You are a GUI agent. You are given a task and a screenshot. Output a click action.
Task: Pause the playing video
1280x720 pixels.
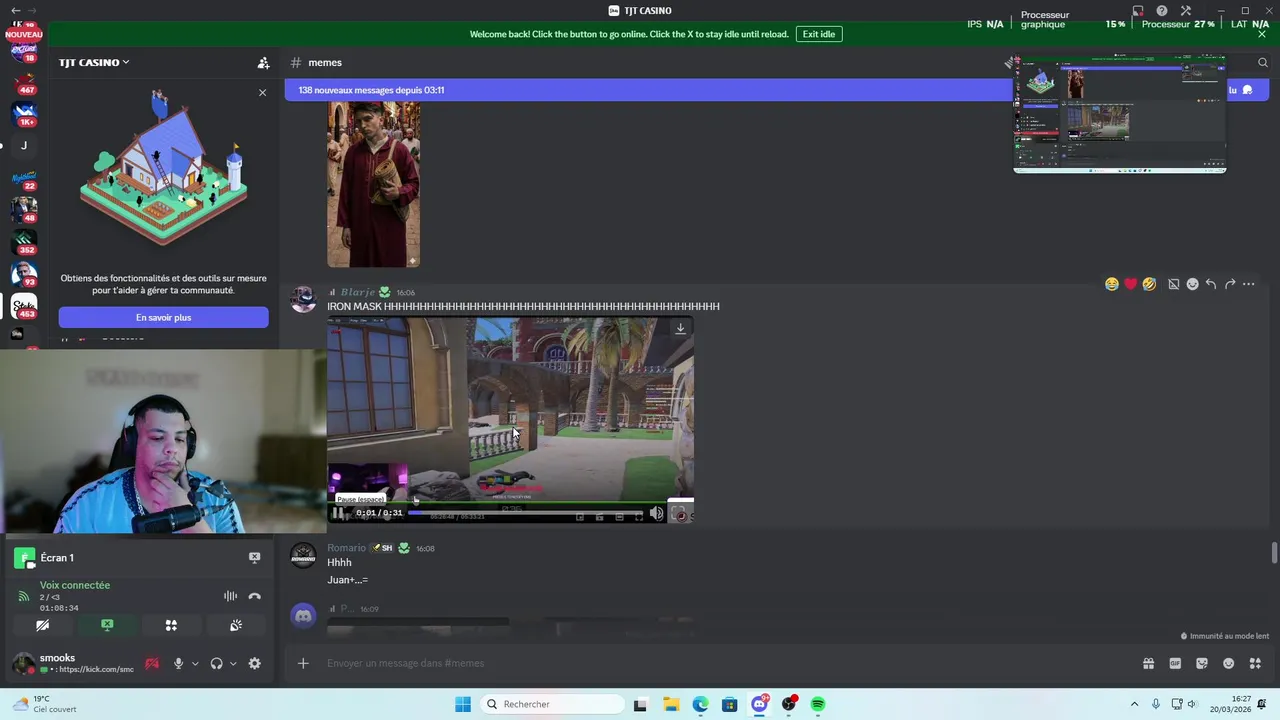pyautogui.click(x=338, y=513)
